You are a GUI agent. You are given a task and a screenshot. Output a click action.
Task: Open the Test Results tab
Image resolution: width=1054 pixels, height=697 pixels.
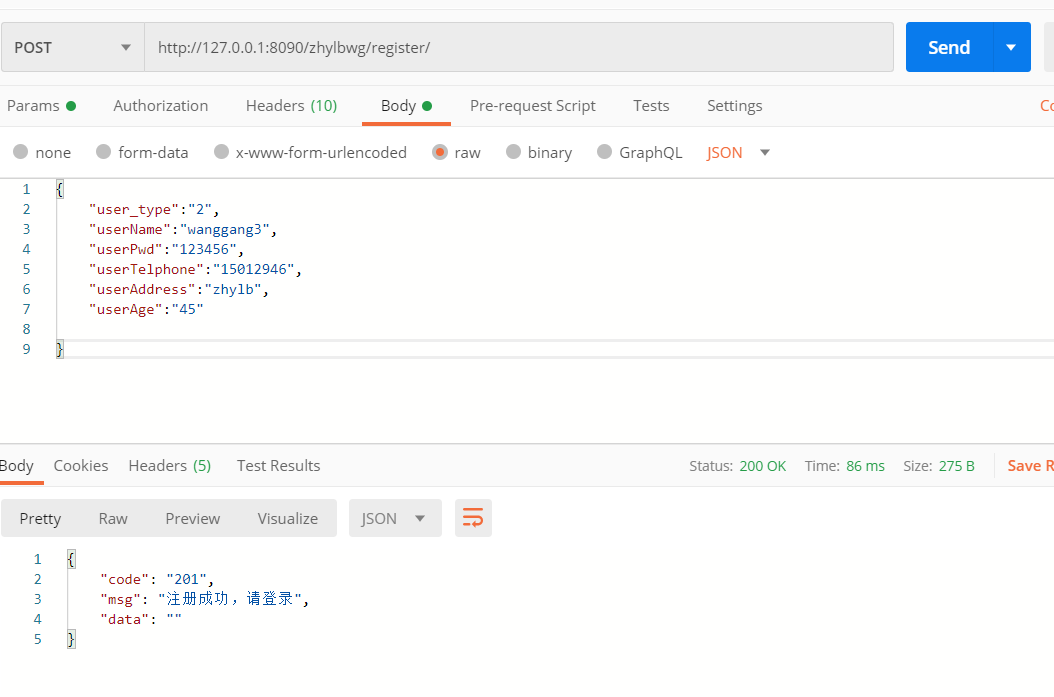click(x=278, y=465)
